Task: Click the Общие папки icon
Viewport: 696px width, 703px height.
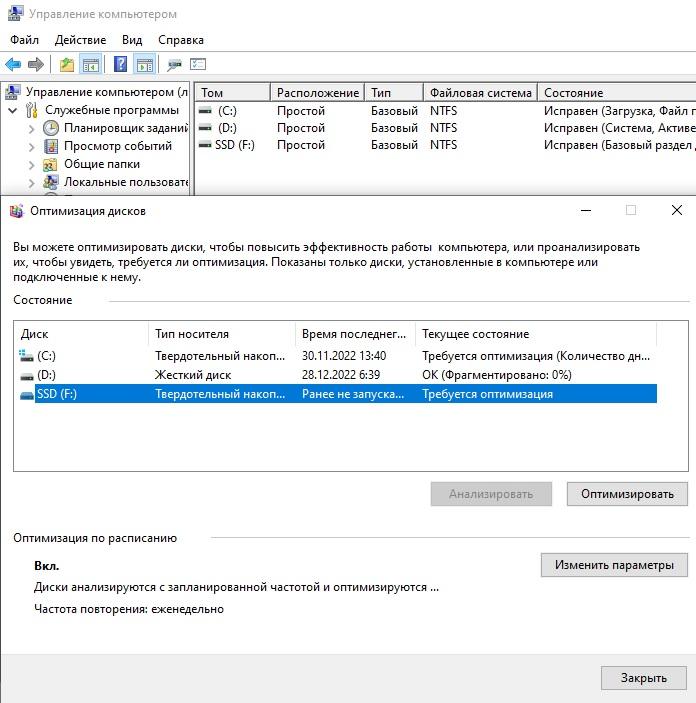Action: (x=50, y=165)
